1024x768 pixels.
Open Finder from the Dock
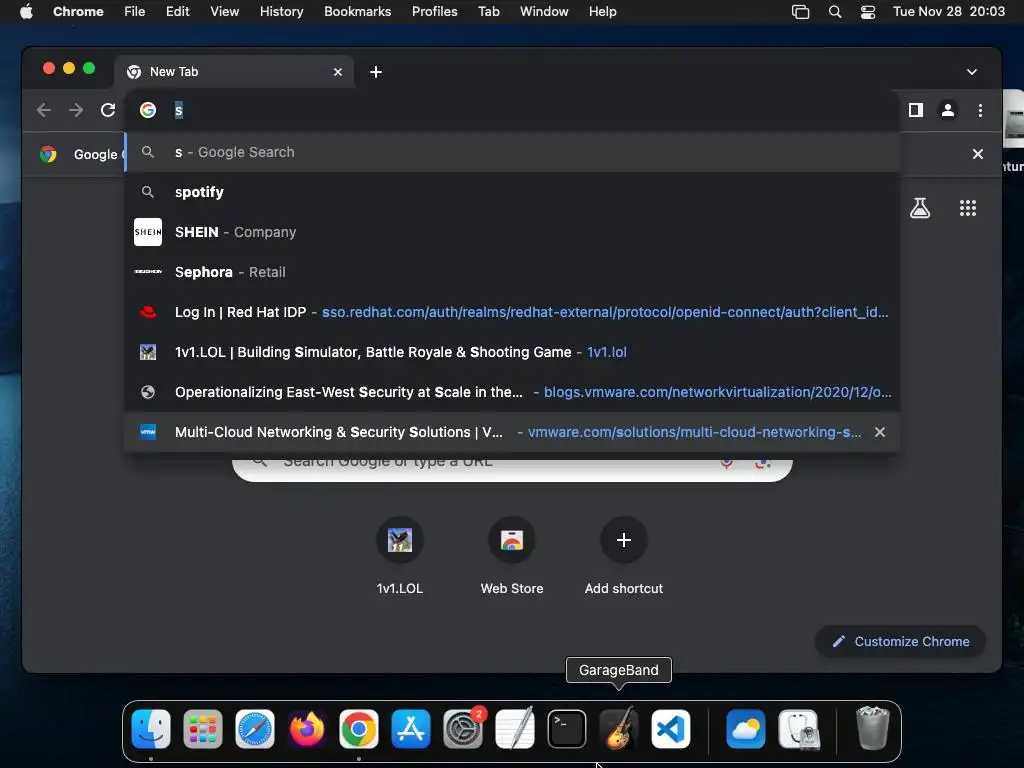click(151, 729)
